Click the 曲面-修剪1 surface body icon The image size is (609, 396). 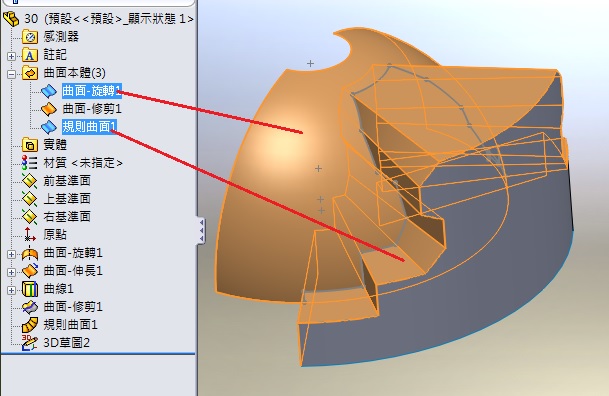(49, 109)
